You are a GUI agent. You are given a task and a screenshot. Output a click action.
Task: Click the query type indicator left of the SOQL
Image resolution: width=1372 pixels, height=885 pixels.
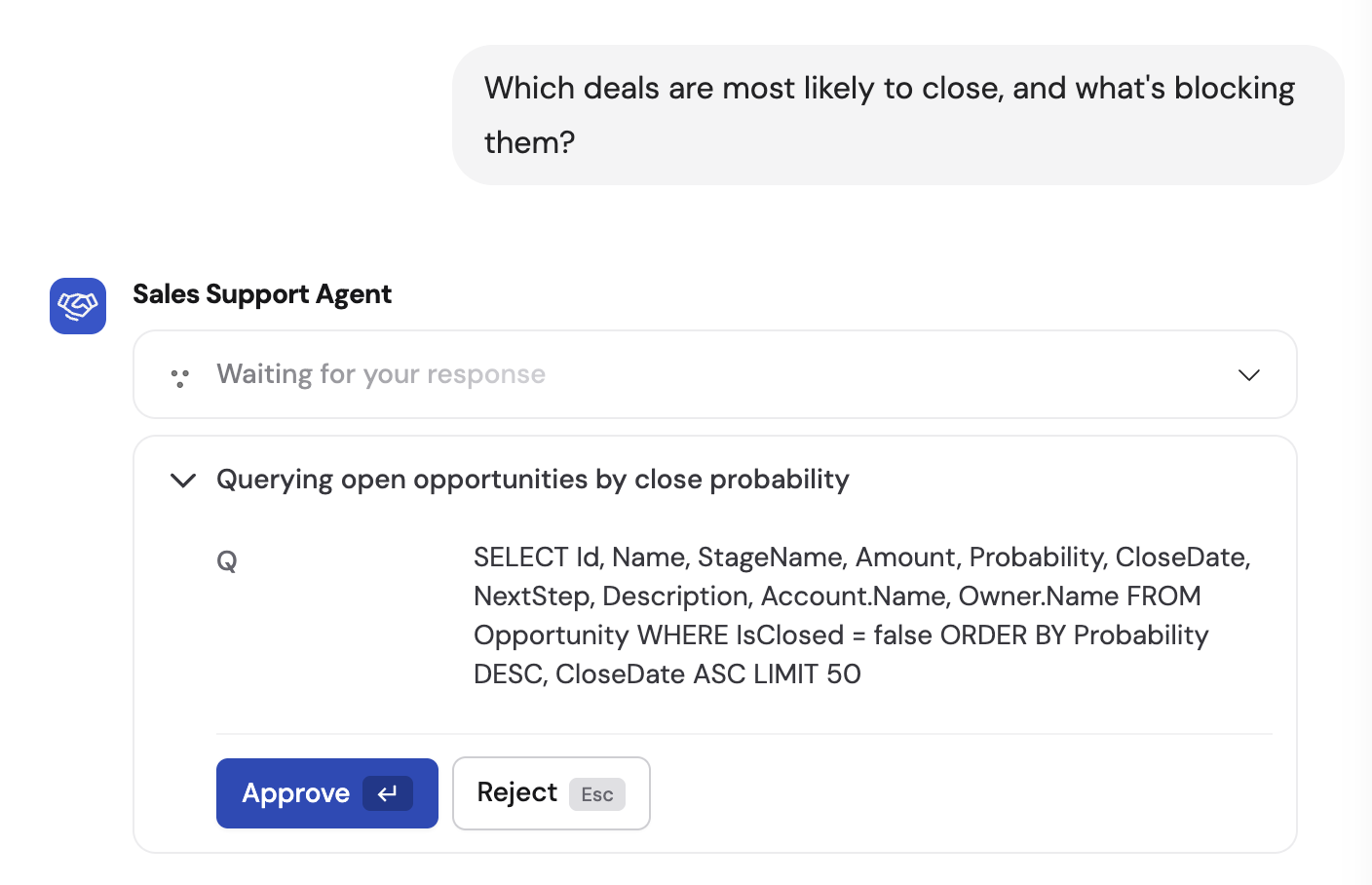[226, 559]
